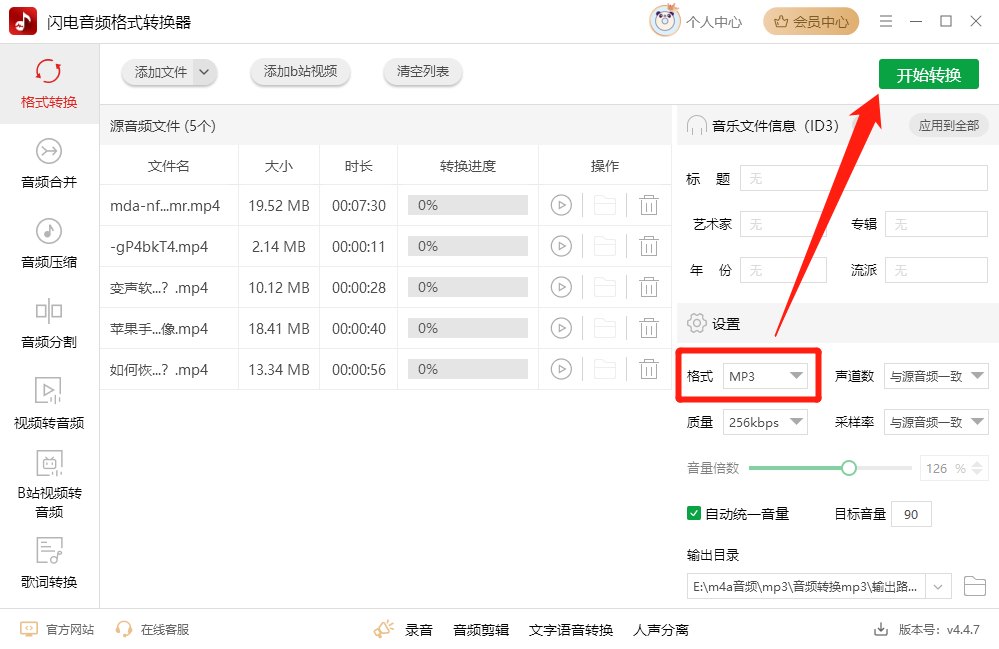999x649 pixels.
Task: Open output folder for mda-nf...mr.mp4 row
Action: (x=605, y=205)
